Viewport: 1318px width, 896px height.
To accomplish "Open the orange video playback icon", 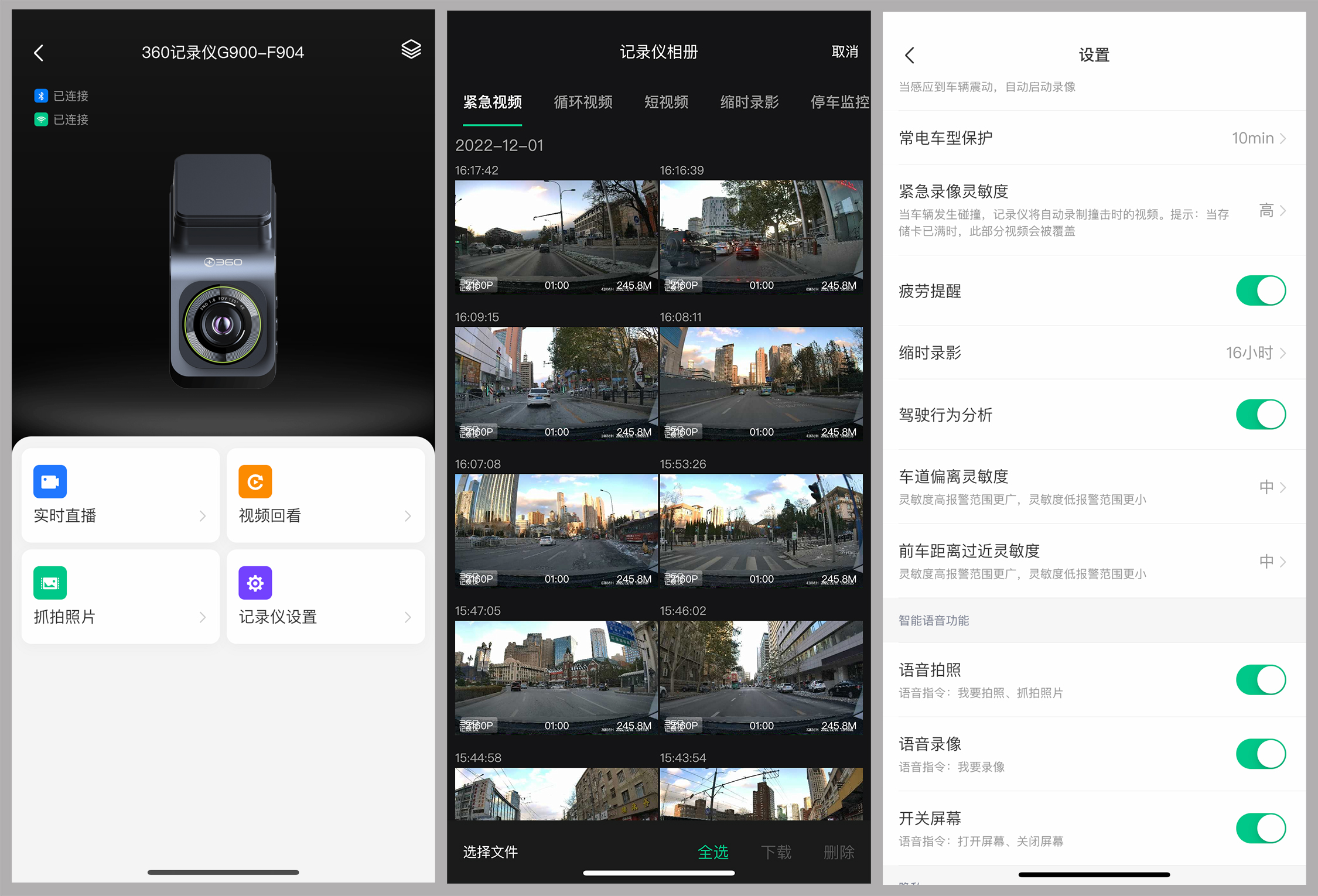I will click(x=255, y=481).
